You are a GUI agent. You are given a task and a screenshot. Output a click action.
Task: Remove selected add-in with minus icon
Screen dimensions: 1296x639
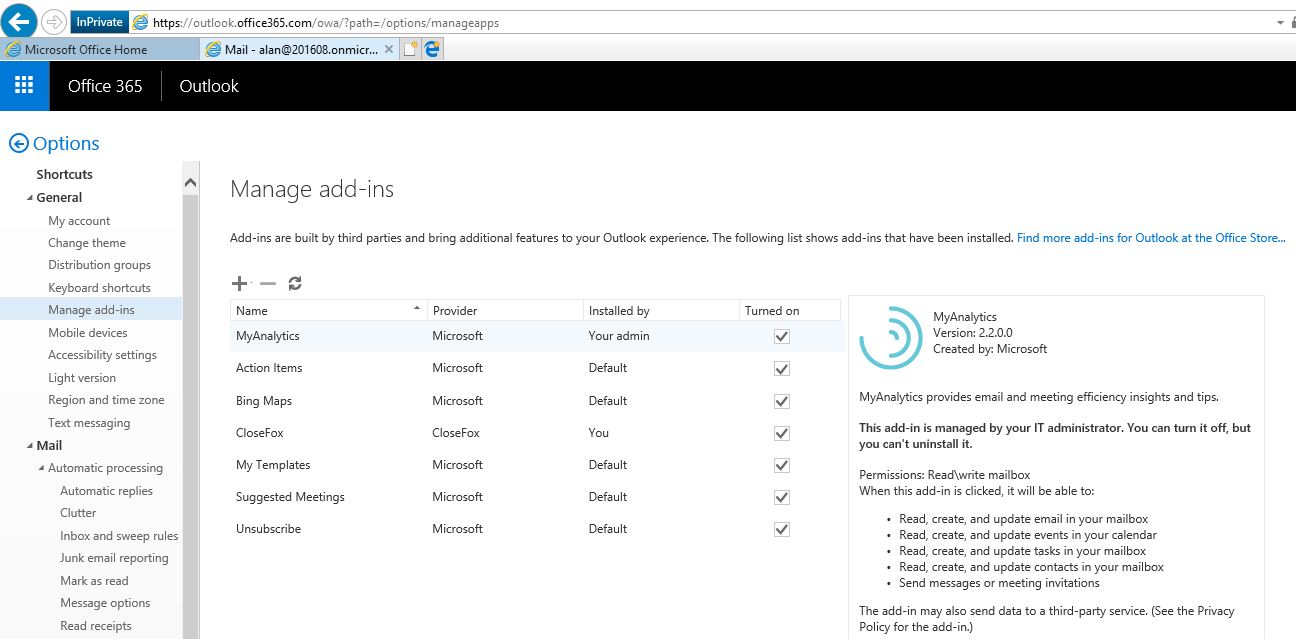[x=267, y=284]
